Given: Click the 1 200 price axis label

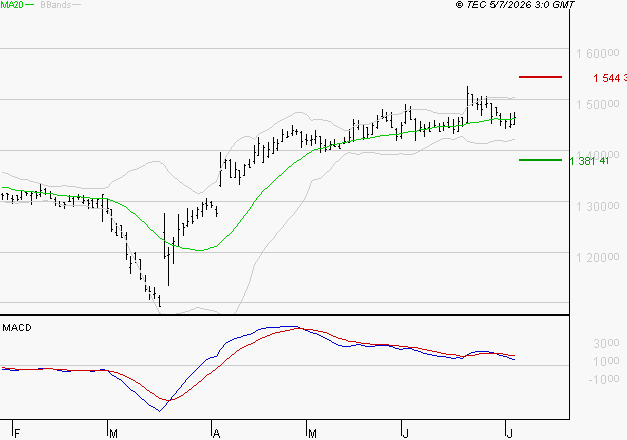Looking at the screenshot, I should [x=597, y=257].
